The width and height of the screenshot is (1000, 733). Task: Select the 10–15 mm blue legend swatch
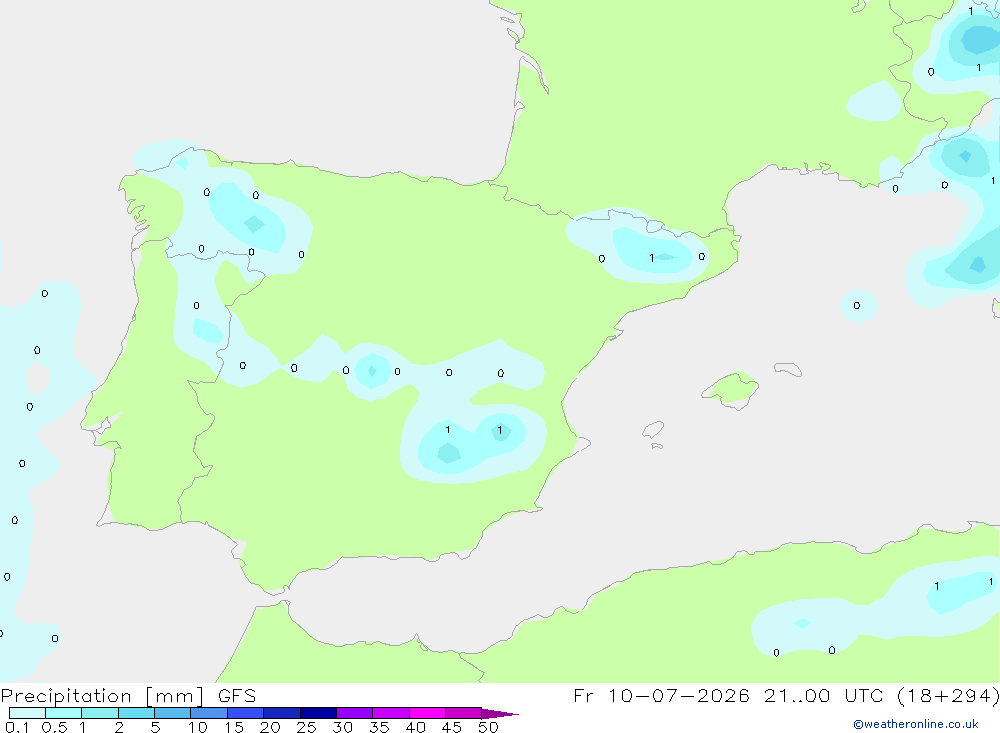209,713
